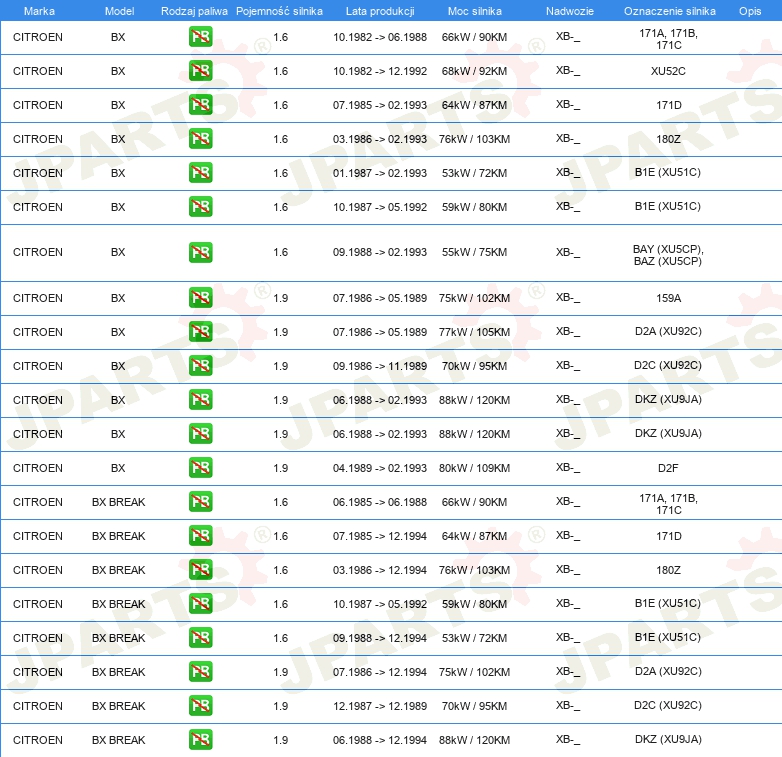Select the date cell 10.1982 -> 12.1992
Viewport: 782px width, 757px height.
pos(380,71)
